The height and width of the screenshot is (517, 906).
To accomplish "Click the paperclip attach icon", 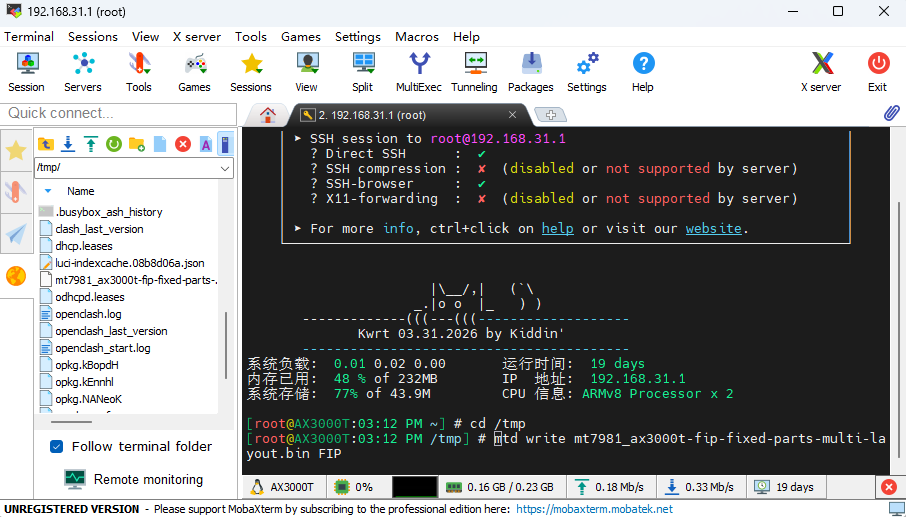I will point(892,113).
